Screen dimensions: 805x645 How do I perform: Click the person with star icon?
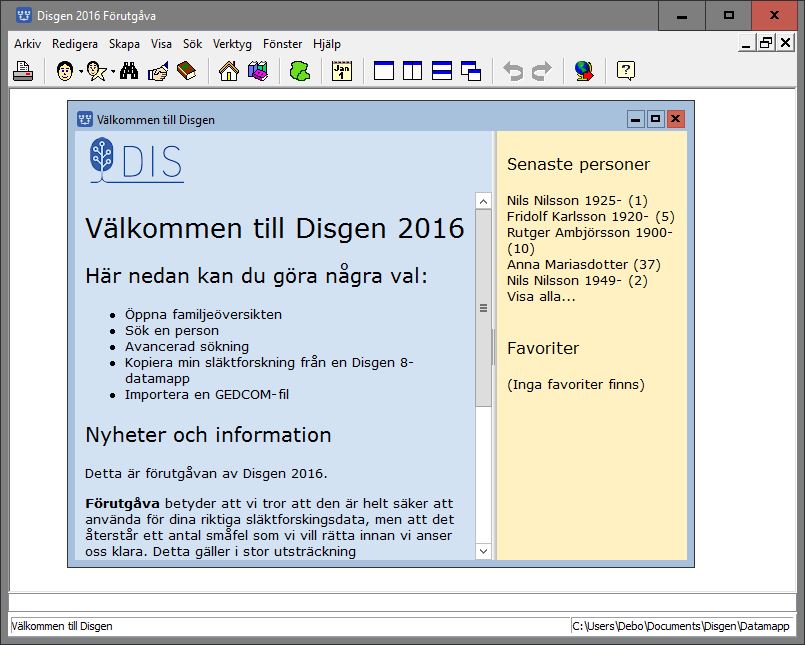pyautogui.click(x=97, y=71)
